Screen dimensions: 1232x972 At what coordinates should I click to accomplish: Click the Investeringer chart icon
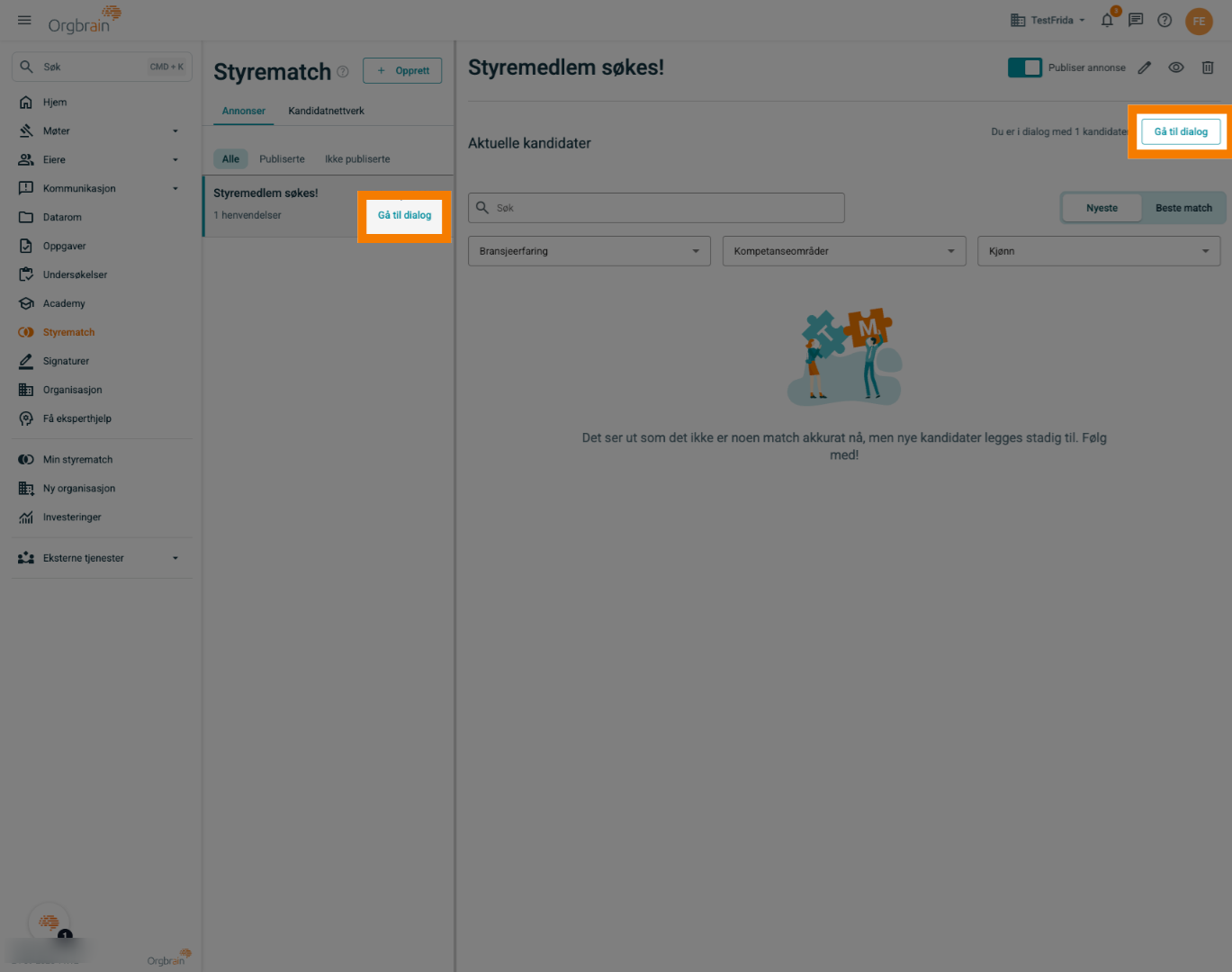[x=26, y=517]
